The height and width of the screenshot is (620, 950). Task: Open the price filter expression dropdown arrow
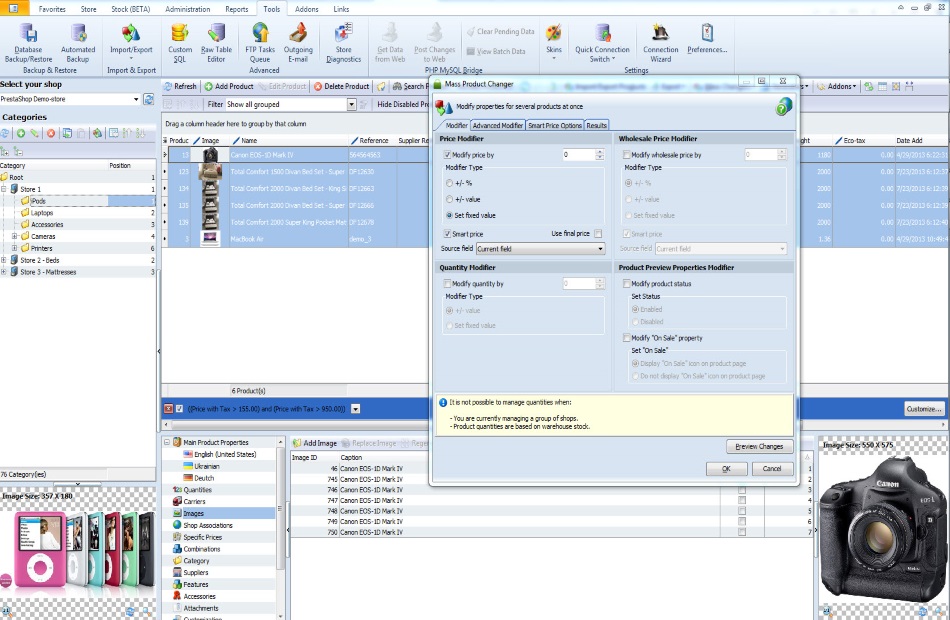356,409
